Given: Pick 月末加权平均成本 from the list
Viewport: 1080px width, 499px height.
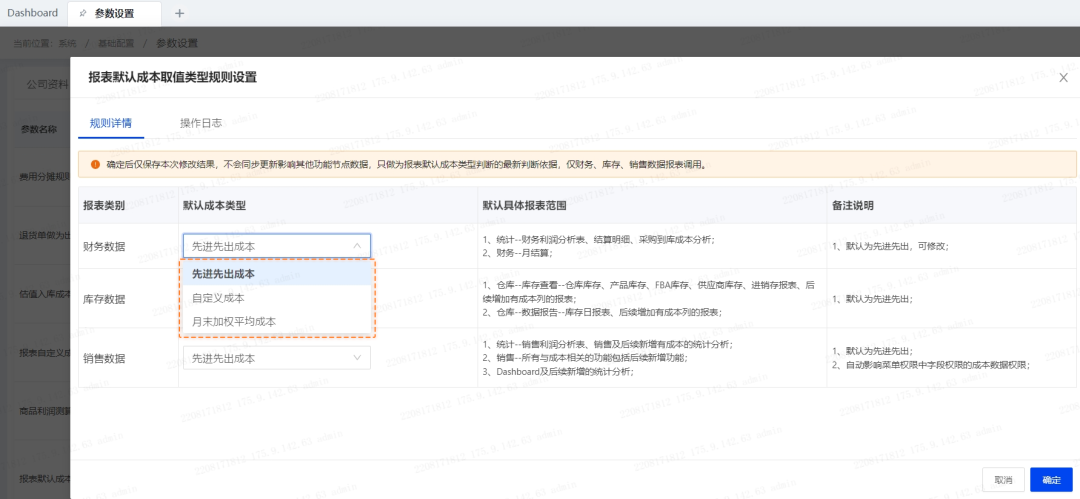Looking at the screenshot, I should 234,321.
